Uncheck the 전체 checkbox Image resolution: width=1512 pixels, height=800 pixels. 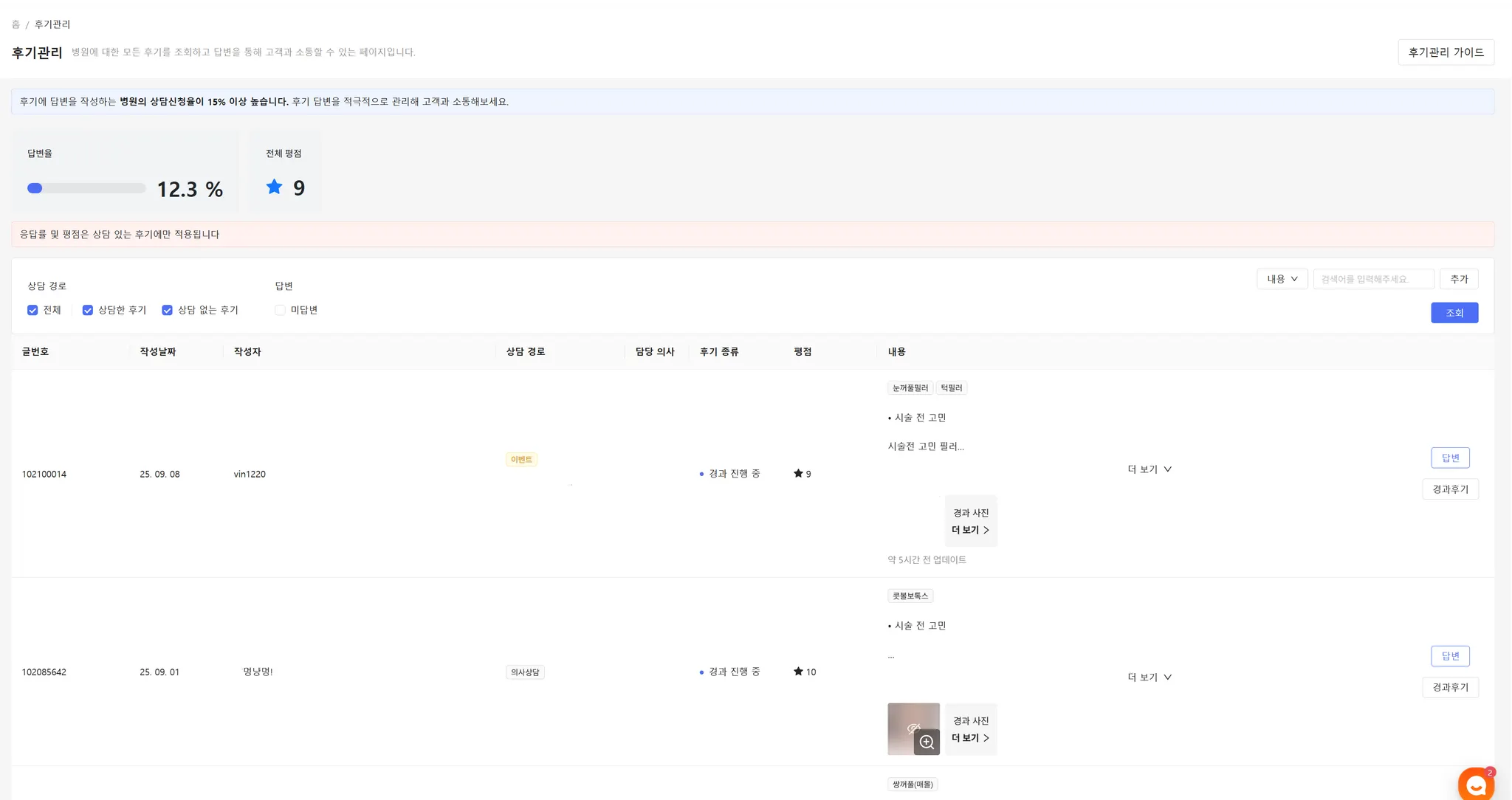click(32, 310)
